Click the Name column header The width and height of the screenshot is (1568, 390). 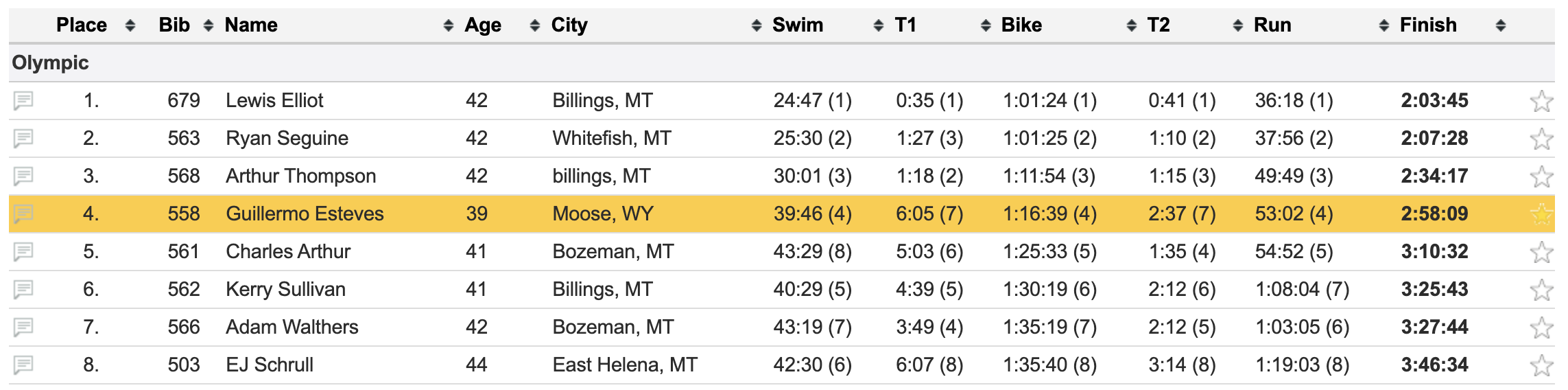click(252, 25)
